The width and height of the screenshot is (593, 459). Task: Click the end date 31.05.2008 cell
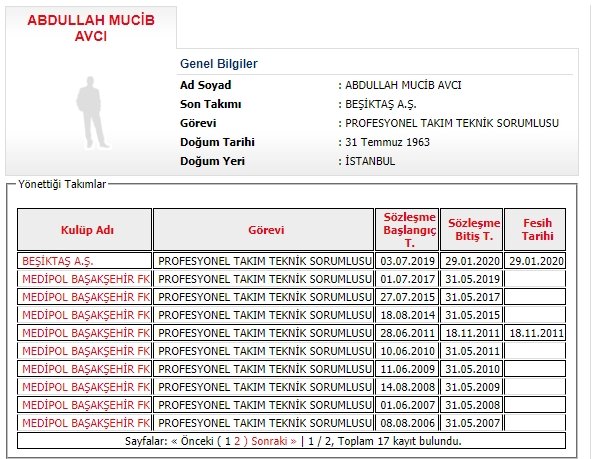coord(472,405)
